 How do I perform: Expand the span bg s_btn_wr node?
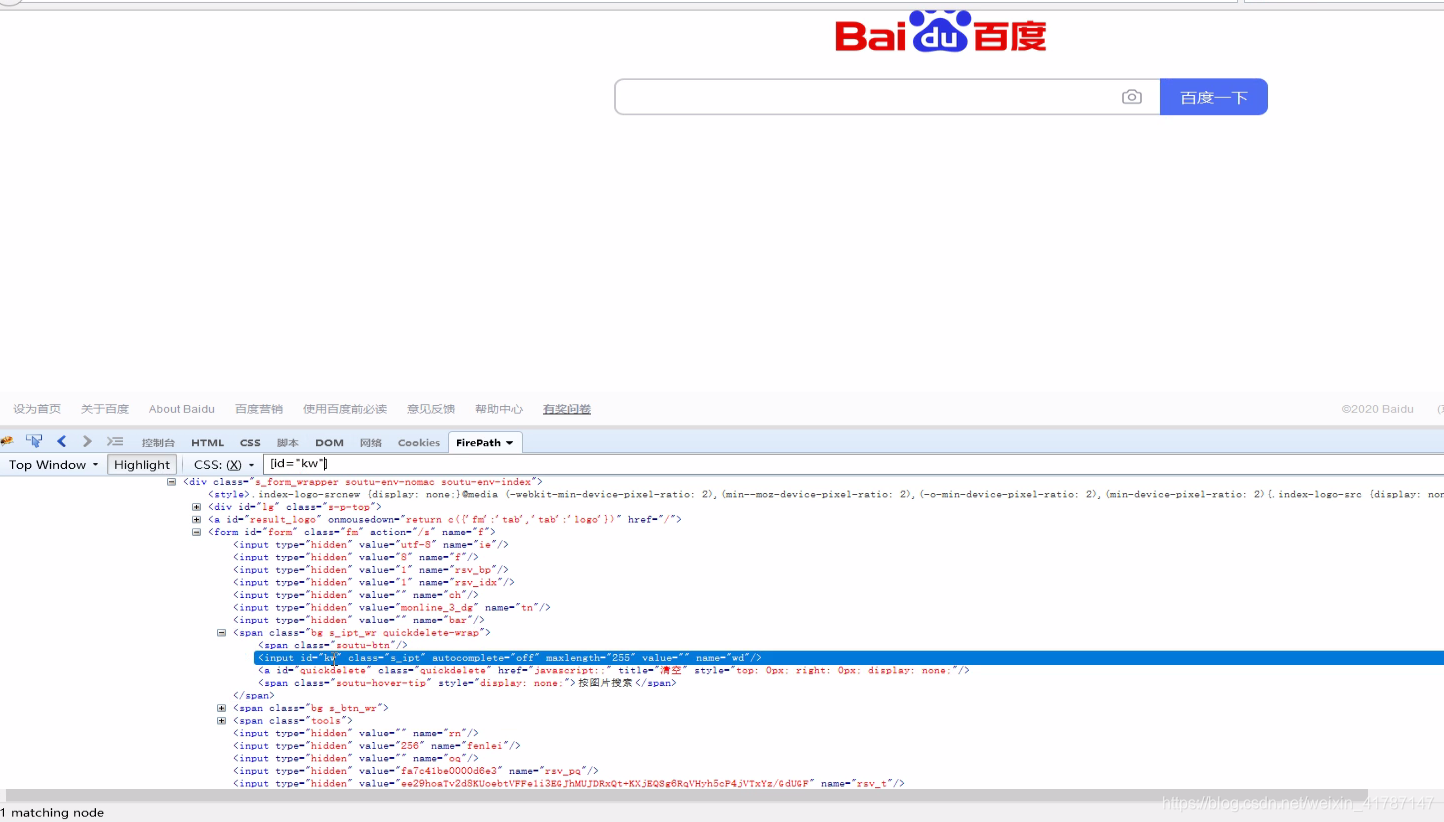pyautogui.click(x=222, y=708)
